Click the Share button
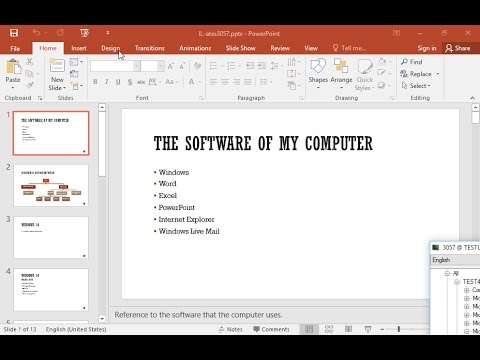The image size is (480, 360). point(458,48)
